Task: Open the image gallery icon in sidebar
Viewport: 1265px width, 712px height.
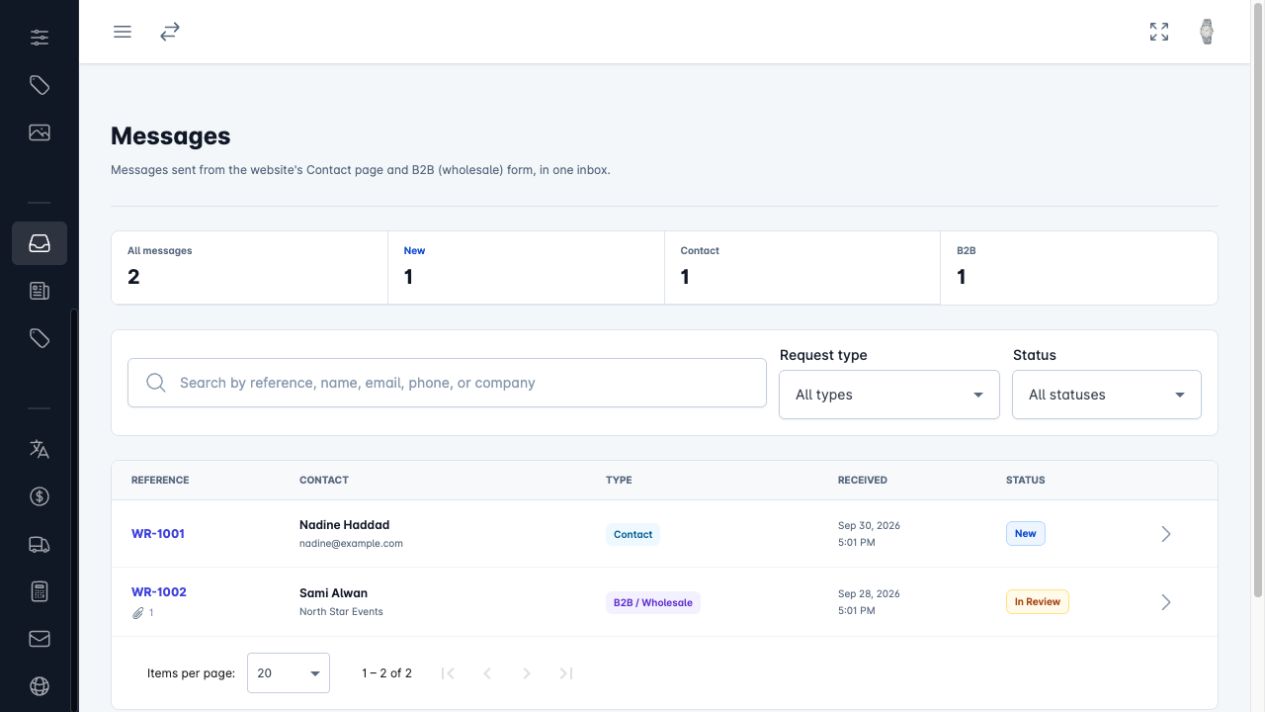Action: coord(39,132)
